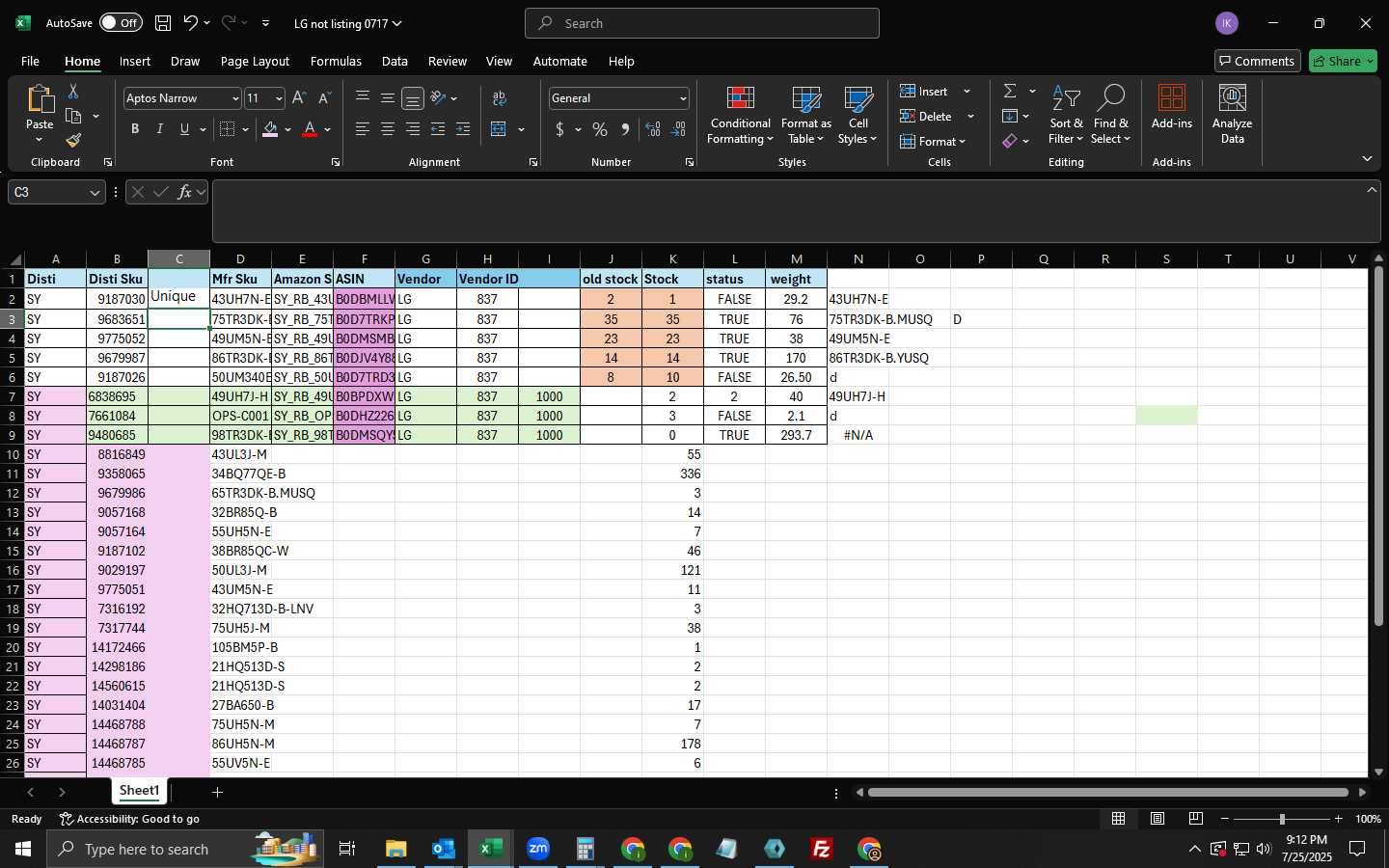The width and height of the screenshot is (1389, 868).
Task: Click the Undo arrow icon
Action: (191, 23)
